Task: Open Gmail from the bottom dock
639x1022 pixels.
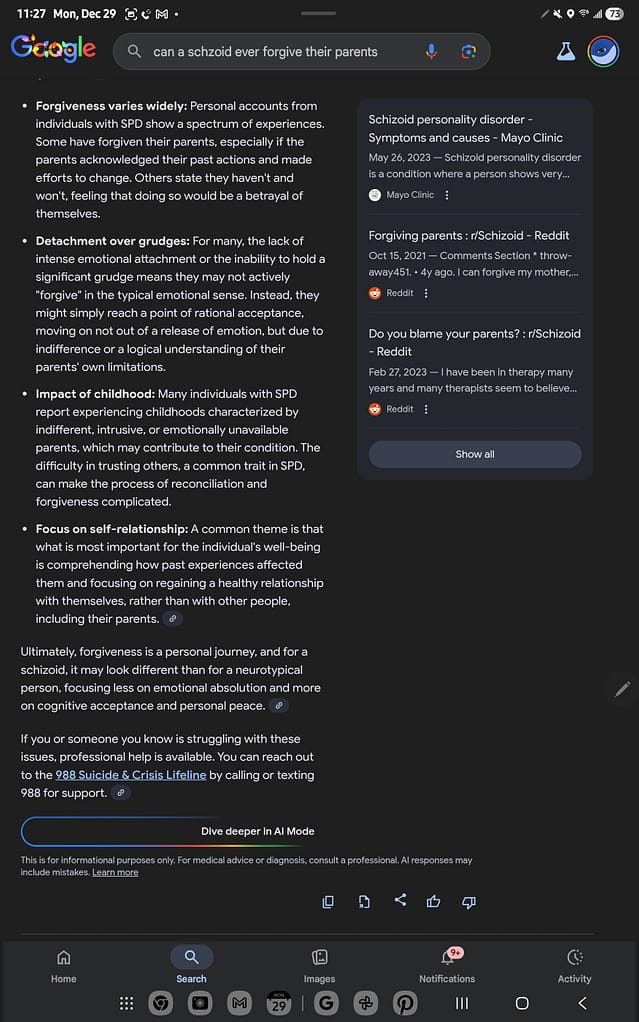Action: tap(238, 1003)
